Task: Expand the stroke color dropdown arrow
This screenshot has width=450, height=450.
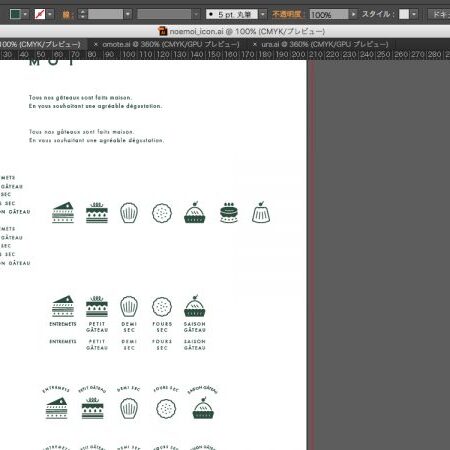Action: (50, 14)
